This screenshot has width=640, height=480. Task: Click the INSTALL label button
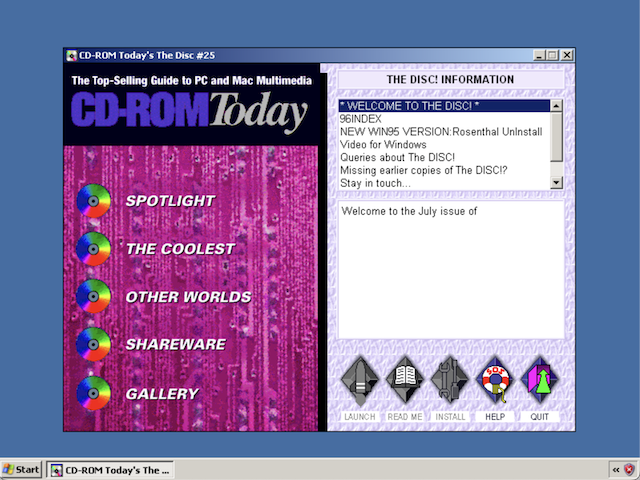pyautogui.click(x=450, y=417)
